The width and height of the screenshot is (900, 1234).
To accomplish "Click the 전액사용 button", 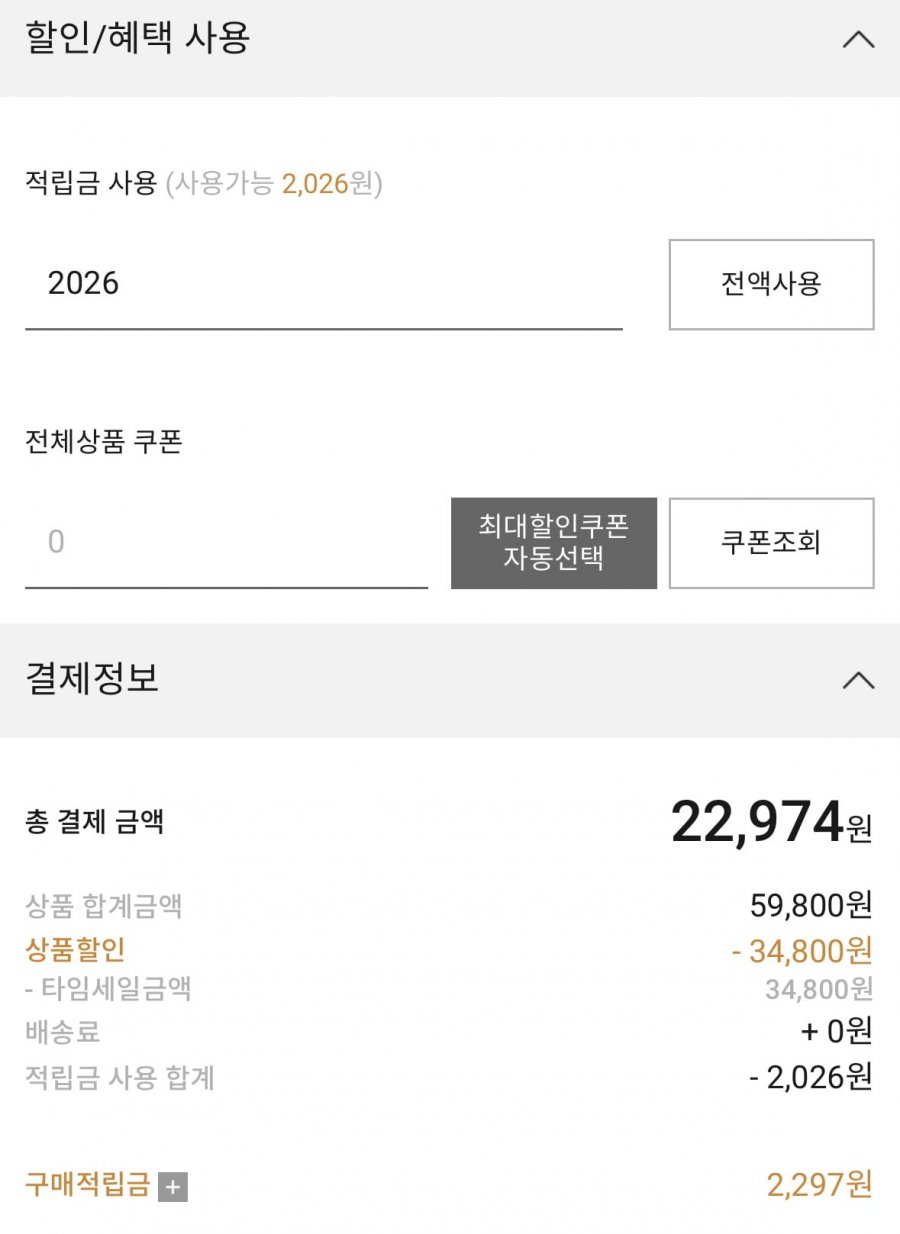I will [x=771, y=284].
